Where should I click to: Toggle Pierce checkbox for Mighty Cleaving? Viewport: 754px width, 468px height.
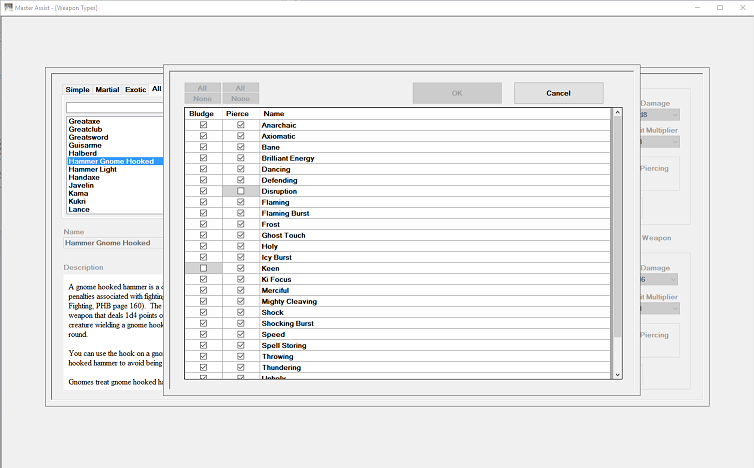241,302
